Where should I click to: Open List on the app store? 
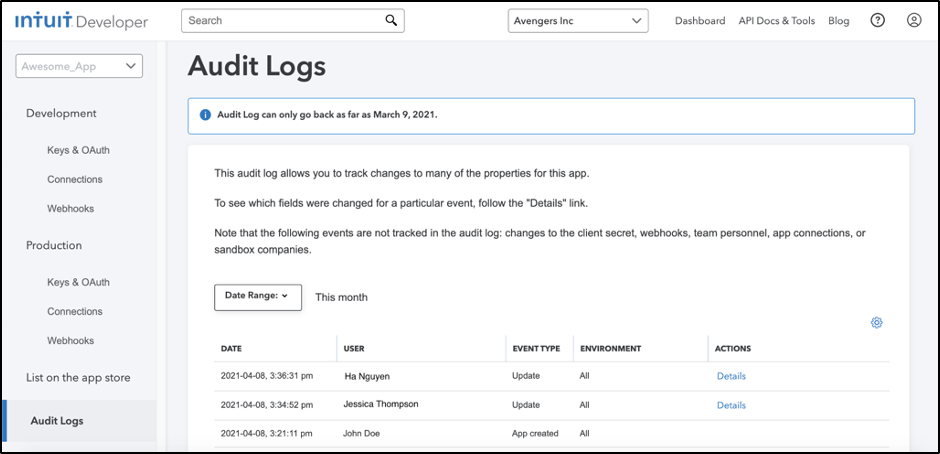(x=78, y=378)
